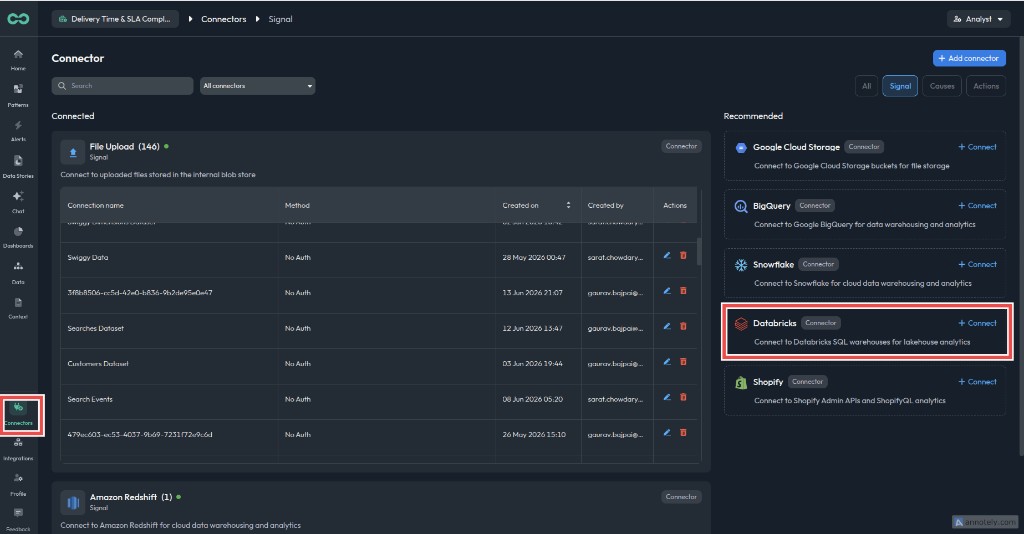The image size is (1024, 534).
Task: Switch to the All filter tab
Action: pyautogui.click(x=866, y=86)
